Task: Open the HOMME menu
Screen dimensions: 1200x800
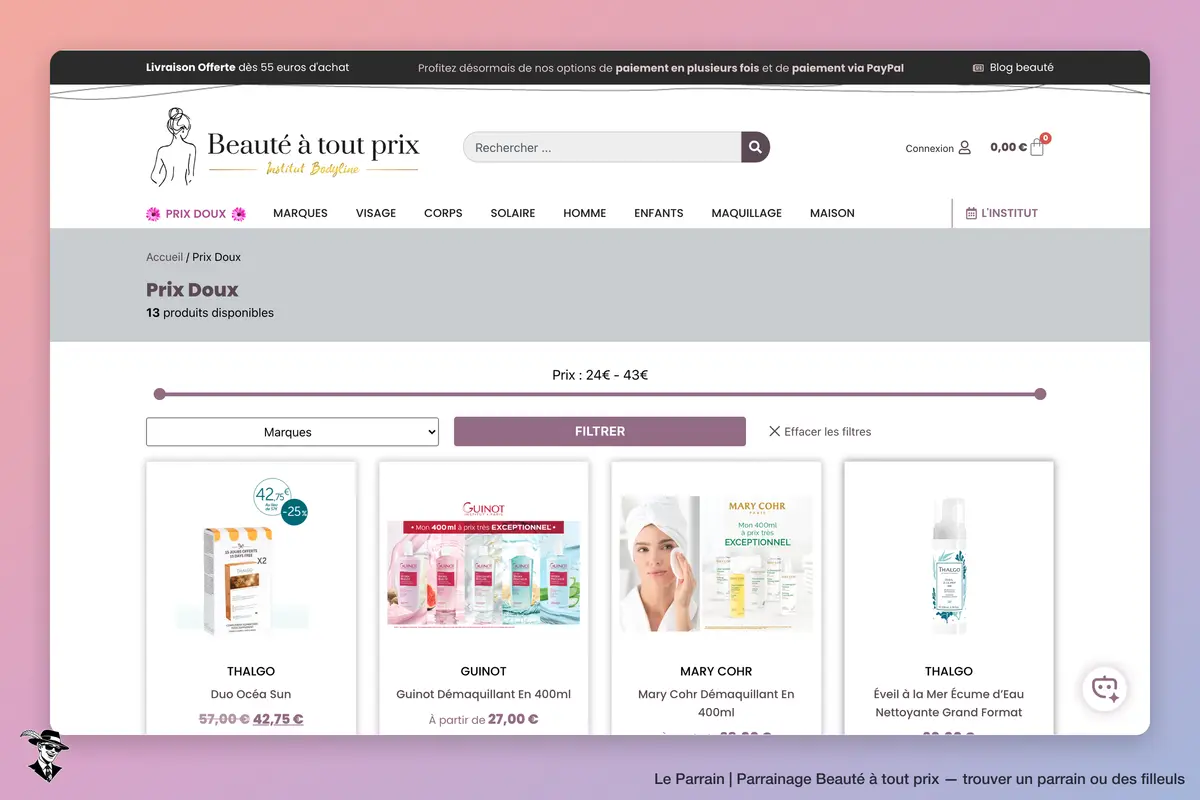Action: click(x=585, y=213)
